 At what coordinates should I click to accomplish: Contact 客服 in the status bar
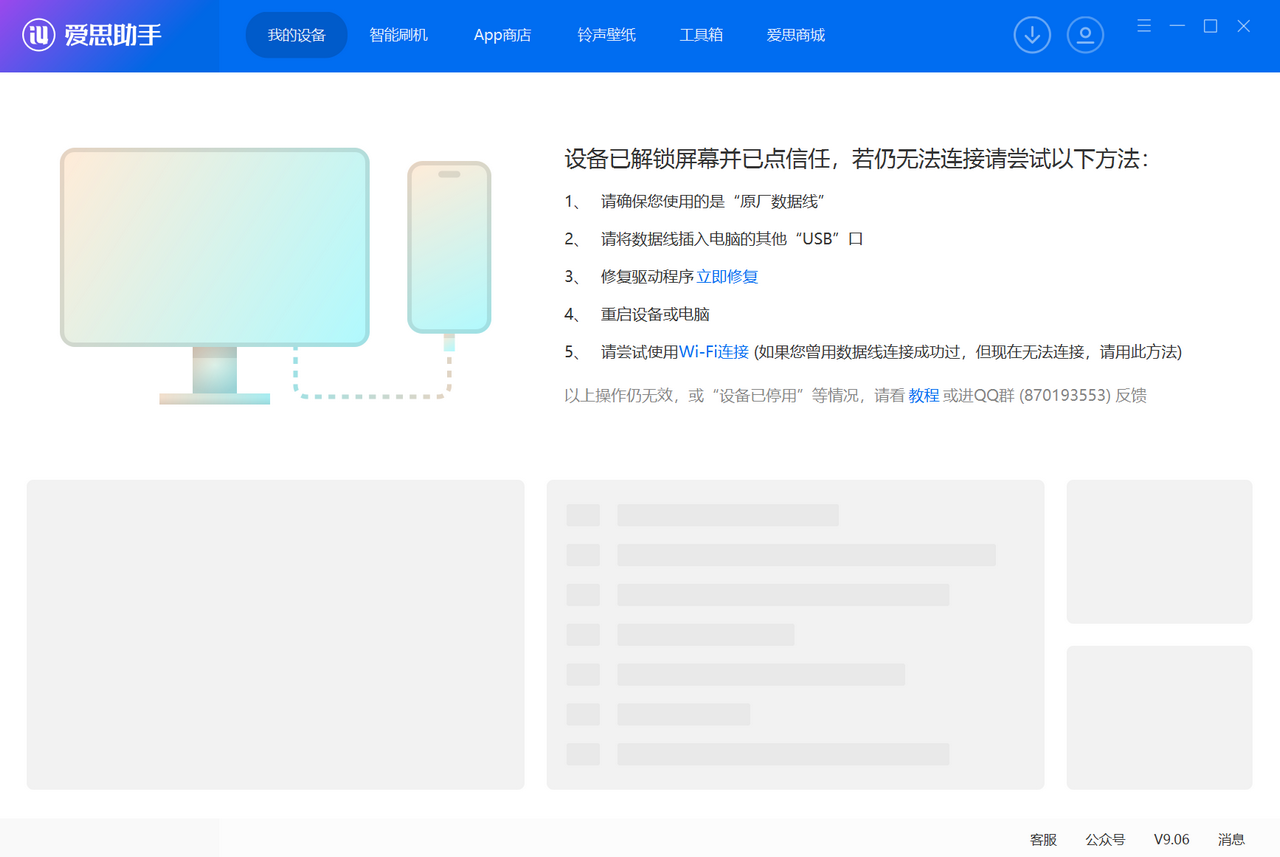(x=1043, y=840)
